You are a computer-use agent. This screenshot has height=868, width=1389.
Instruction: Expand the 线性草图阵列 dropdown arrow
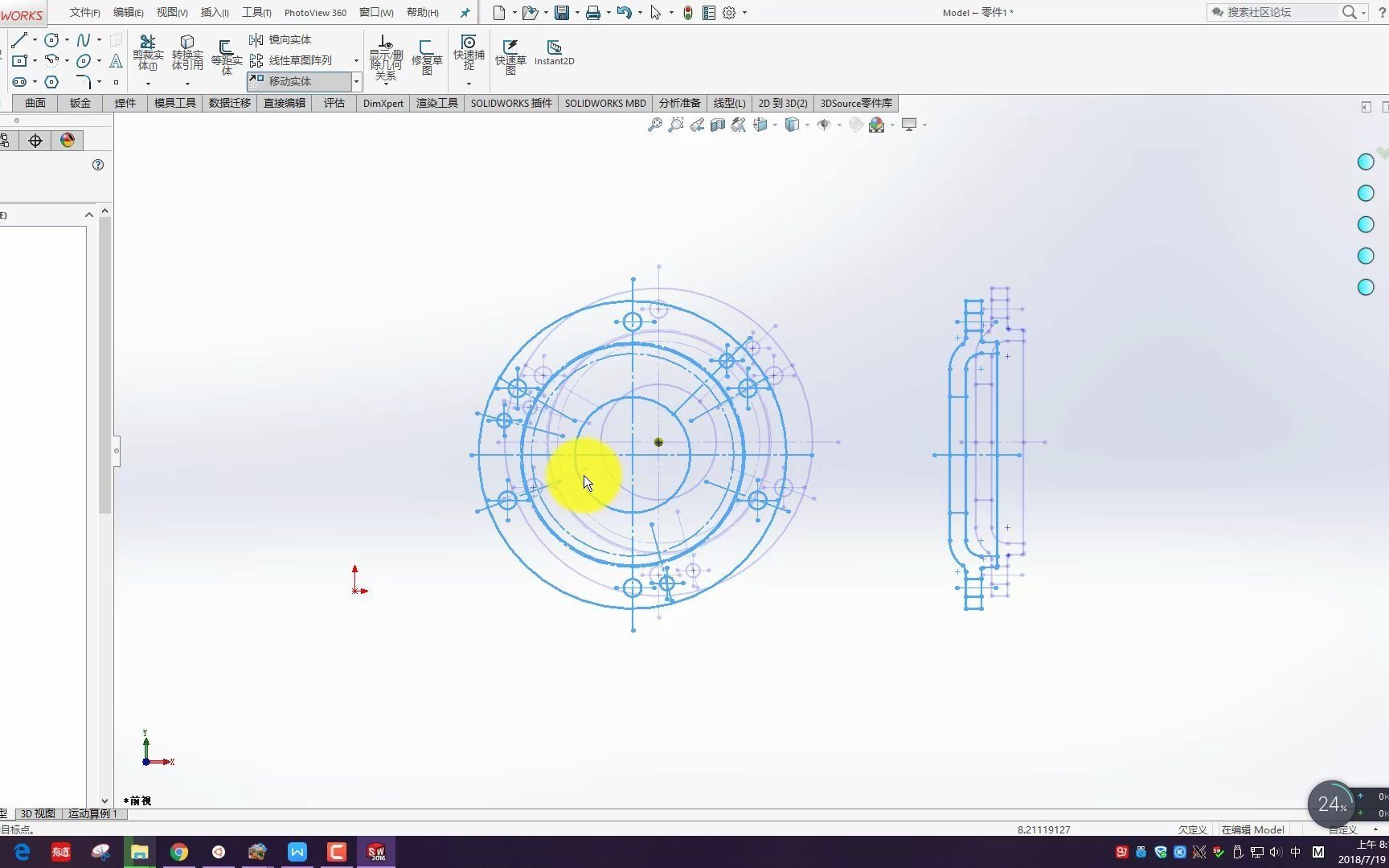tap(356, 61)
